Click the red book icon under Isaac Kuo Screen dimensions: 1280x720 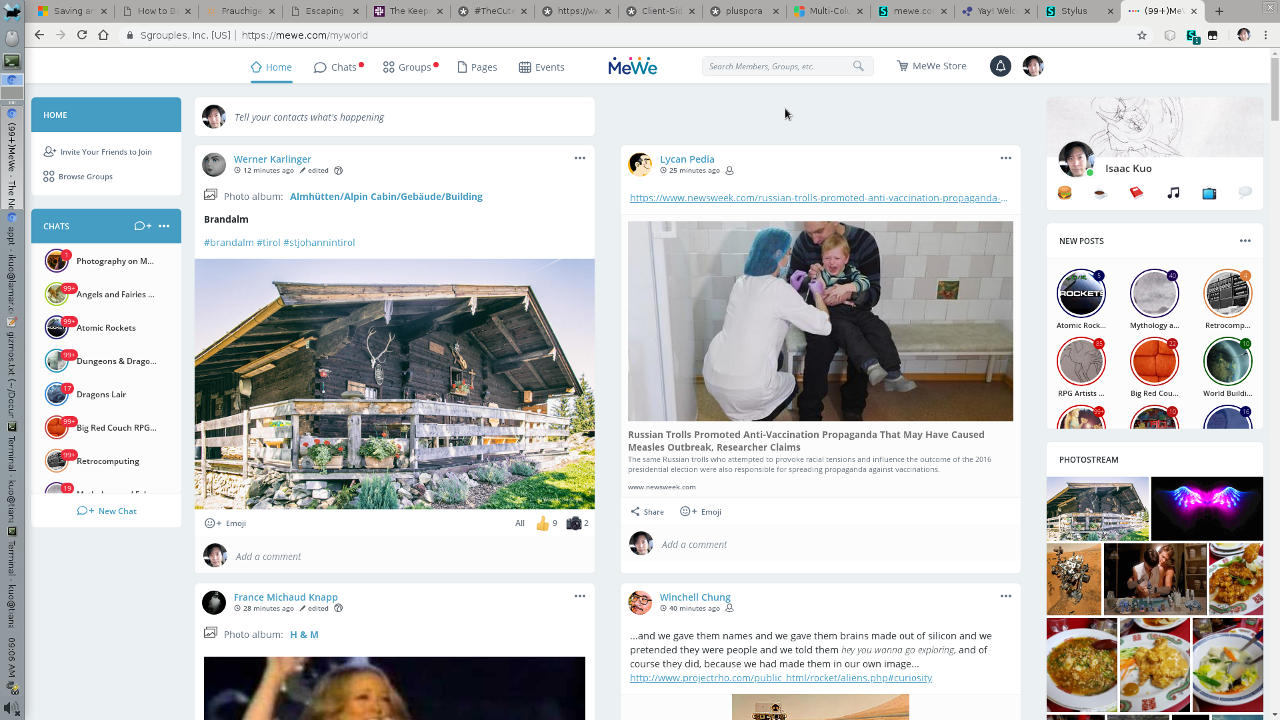(1136, 192)
